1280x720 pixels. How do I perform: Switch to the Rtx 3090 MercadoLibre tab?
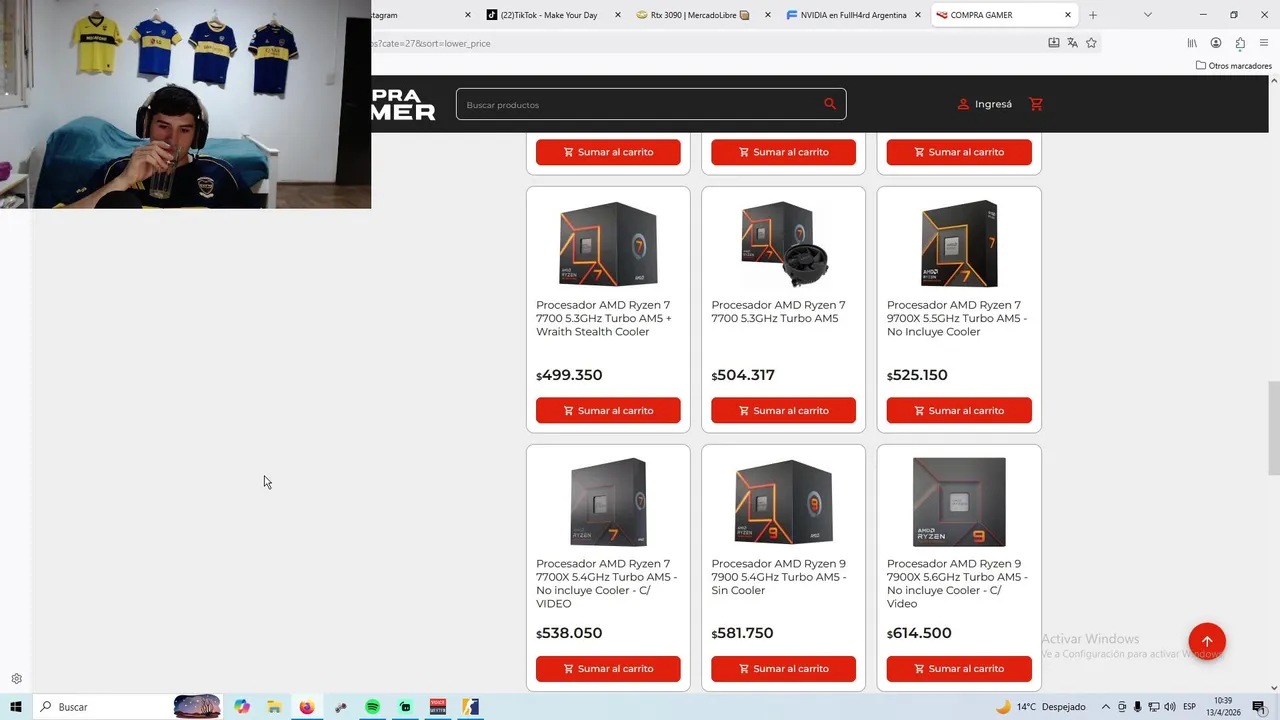(701, 15)
